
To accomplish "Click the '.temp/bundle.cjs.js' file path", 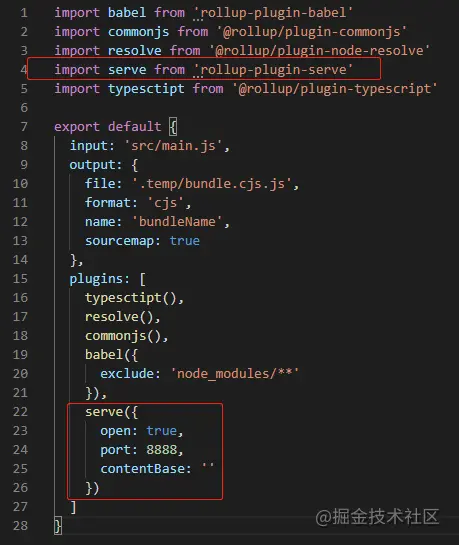I will pyautogui.click(x=212, y=184).
